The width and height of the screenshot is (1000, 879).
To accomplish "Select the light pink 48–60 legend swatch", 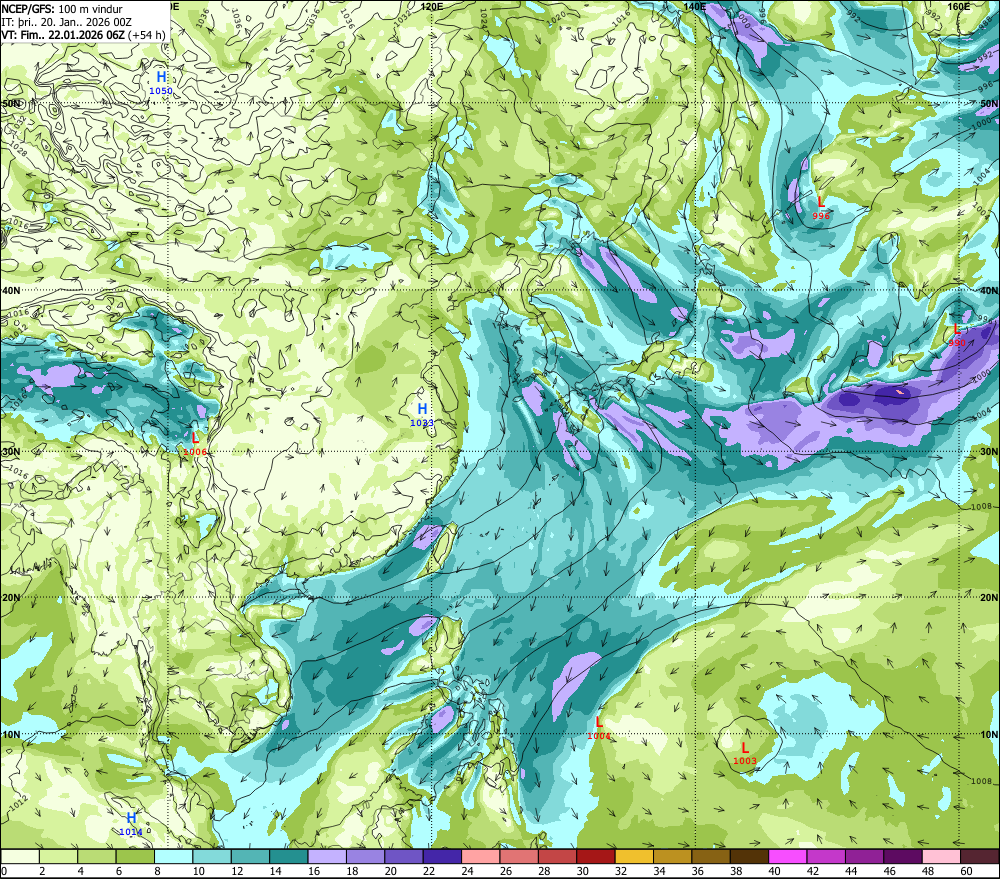I will click(x=941, y=856).
